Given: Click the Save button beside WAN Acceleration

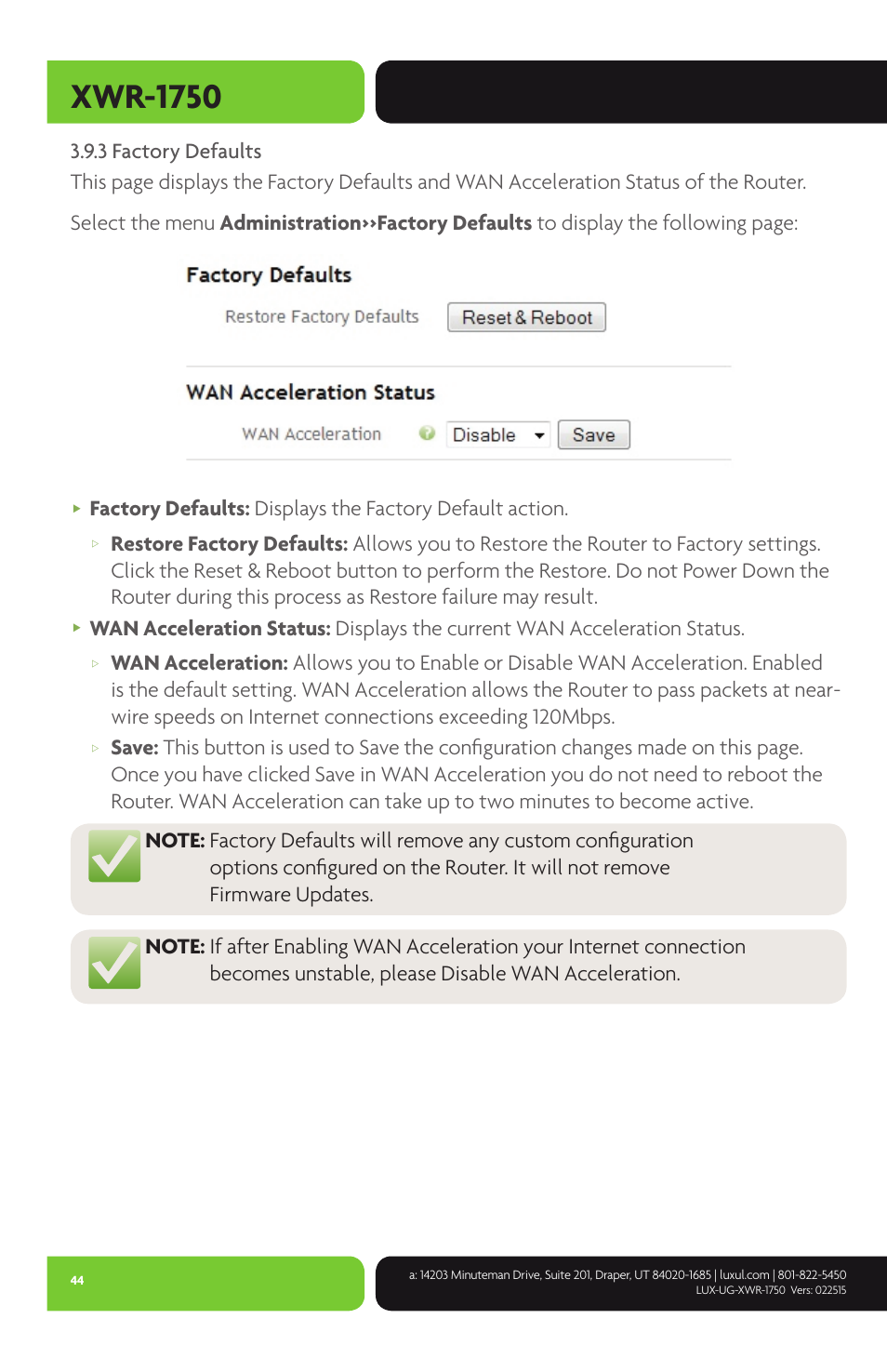Looking at the screenshot, I should 593,434.
